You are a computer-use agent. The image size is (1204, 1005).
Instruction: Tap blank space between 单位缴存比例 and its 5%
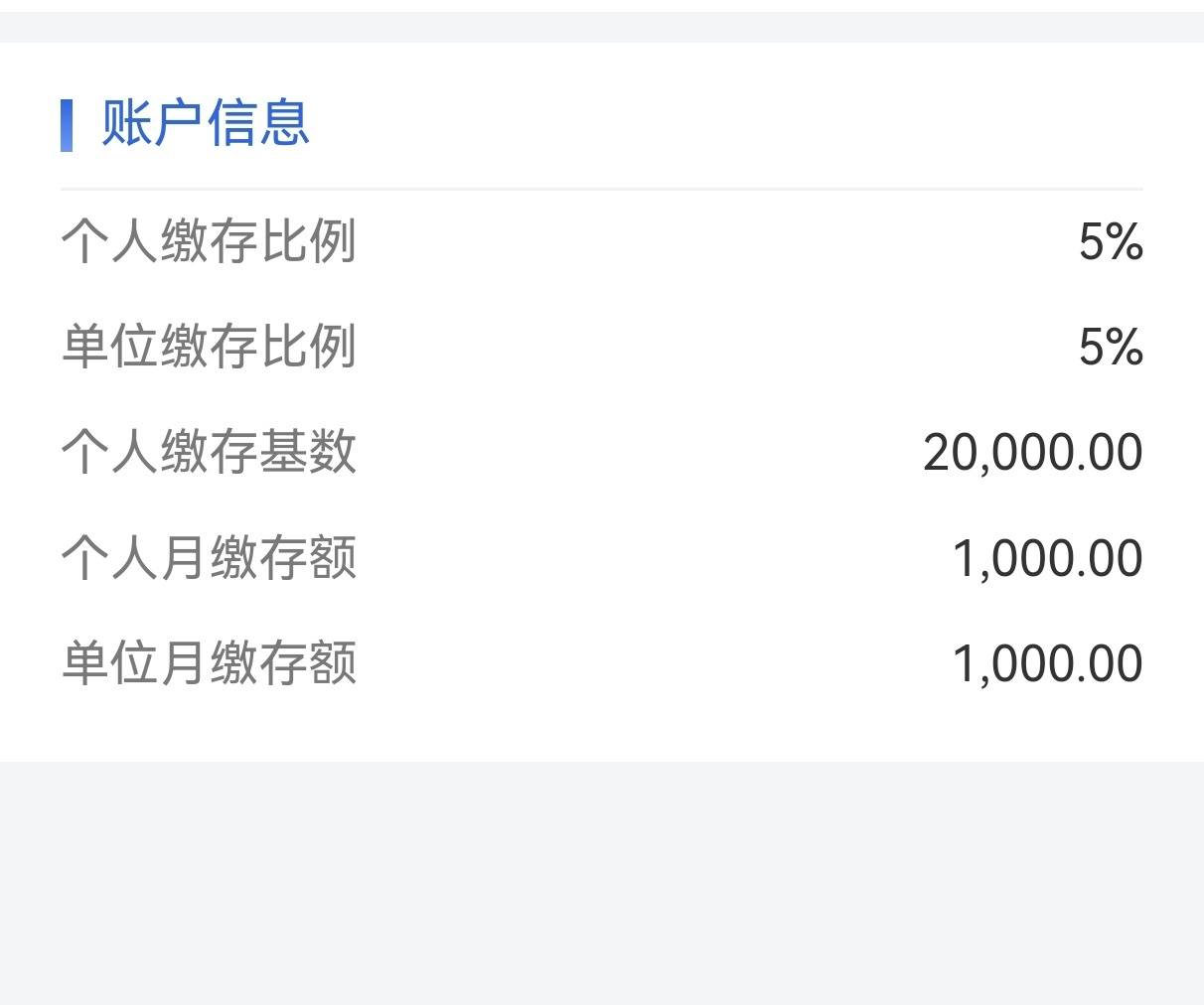[x=717, y=347]
